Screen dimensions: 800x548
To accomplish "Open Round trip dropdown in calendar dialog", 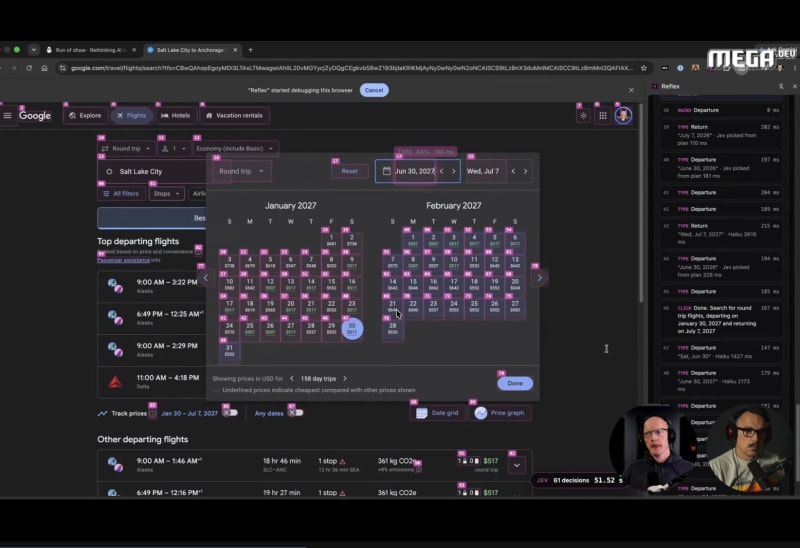I will click(x=241, y=171).
